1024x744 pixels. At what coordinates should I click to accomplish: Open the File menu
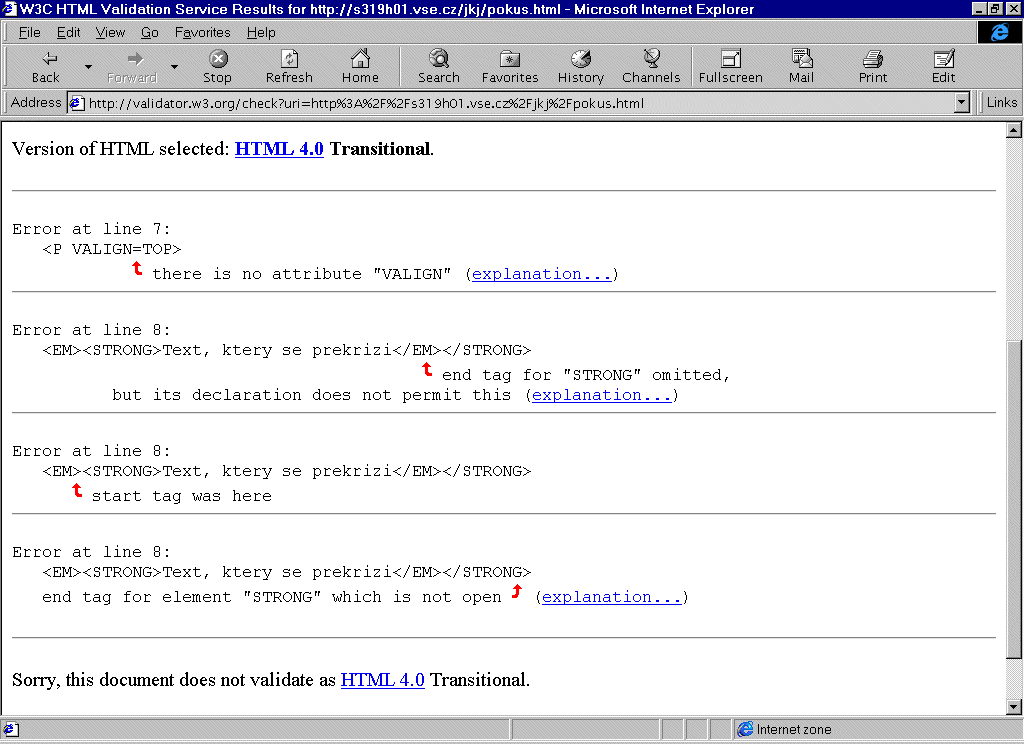[29, 32]
